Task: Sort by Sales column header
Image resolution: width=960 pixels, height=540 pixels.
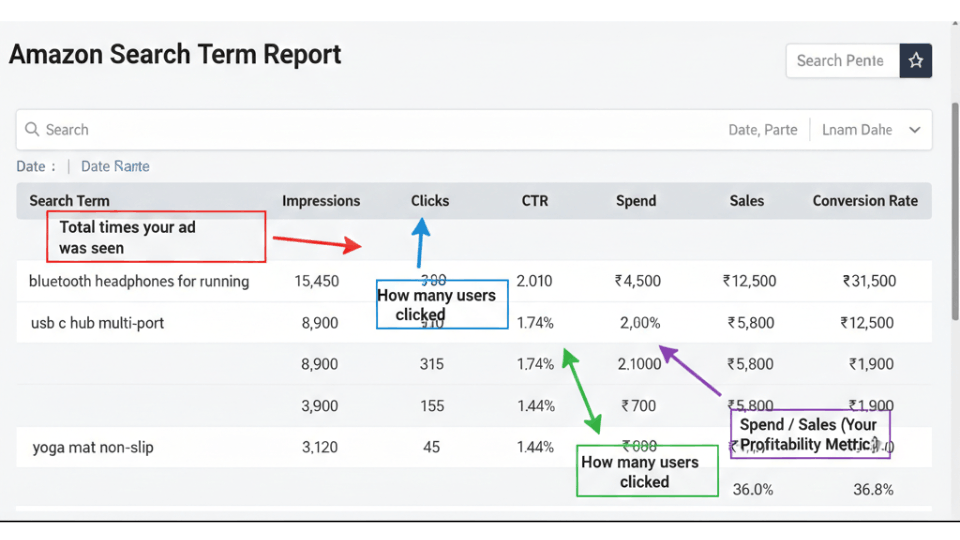Action: (747, 201)
